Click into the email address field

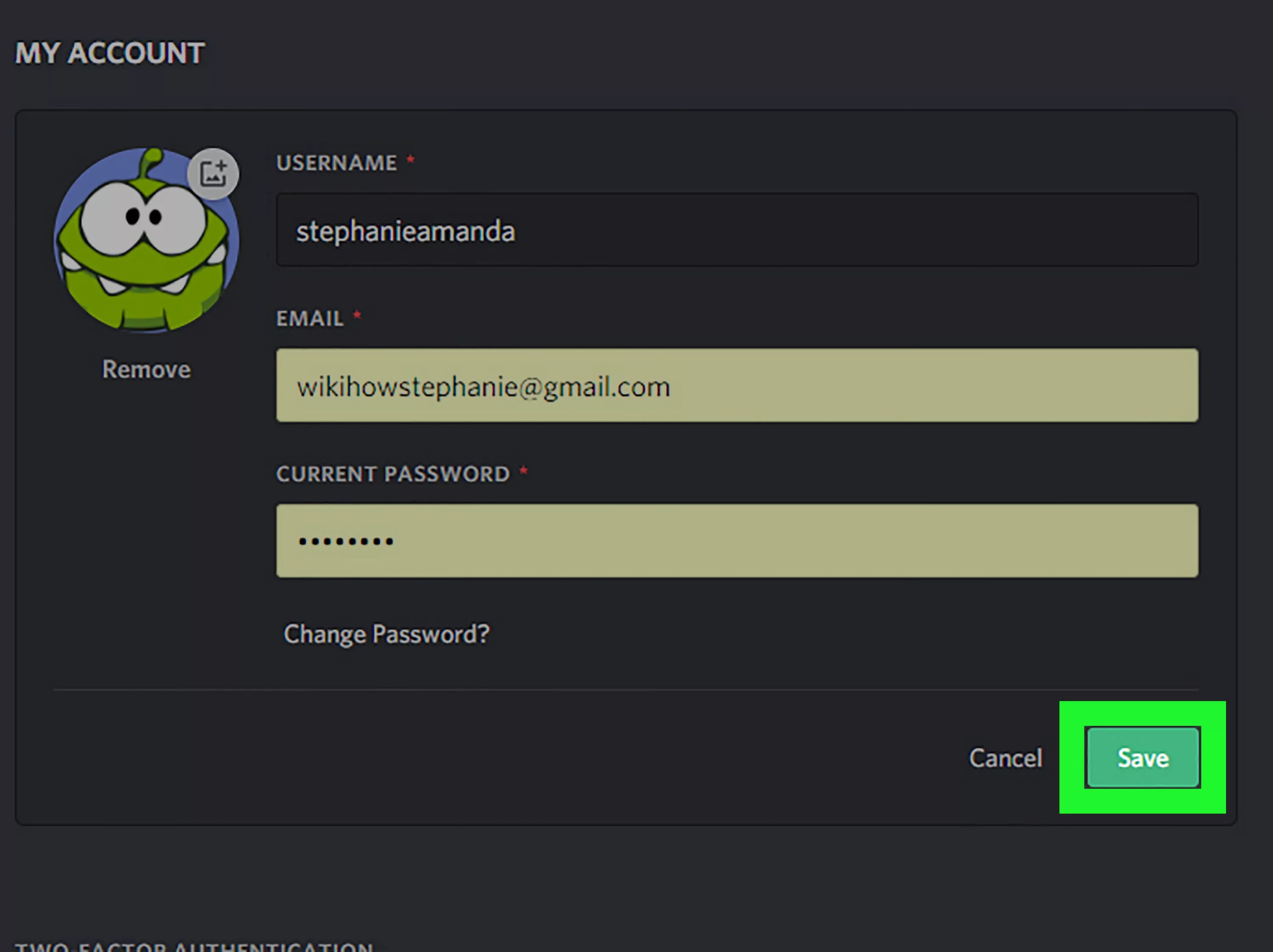click(737, 385)
